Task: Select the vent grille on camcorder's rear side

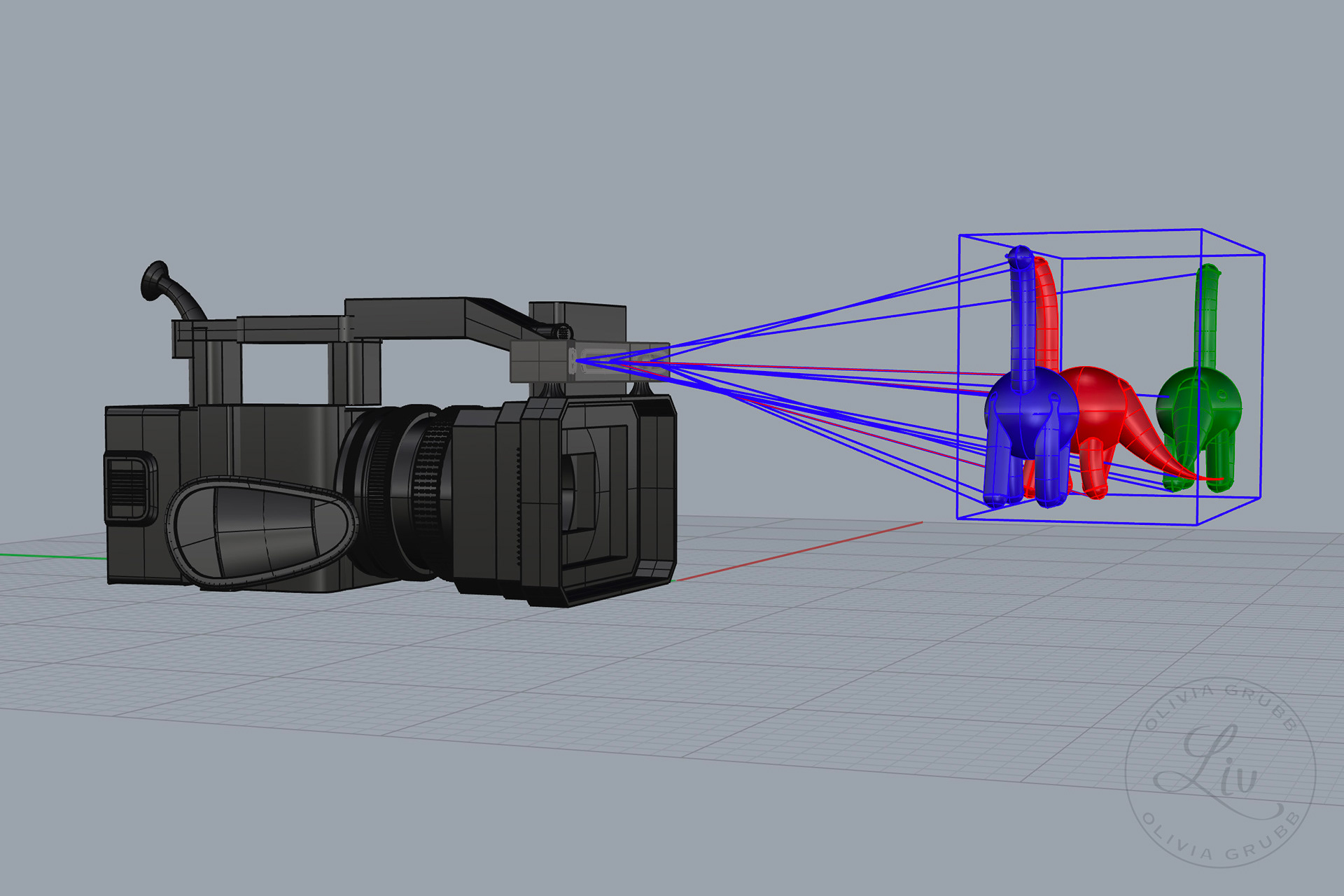Action: [x=127, y=486]
